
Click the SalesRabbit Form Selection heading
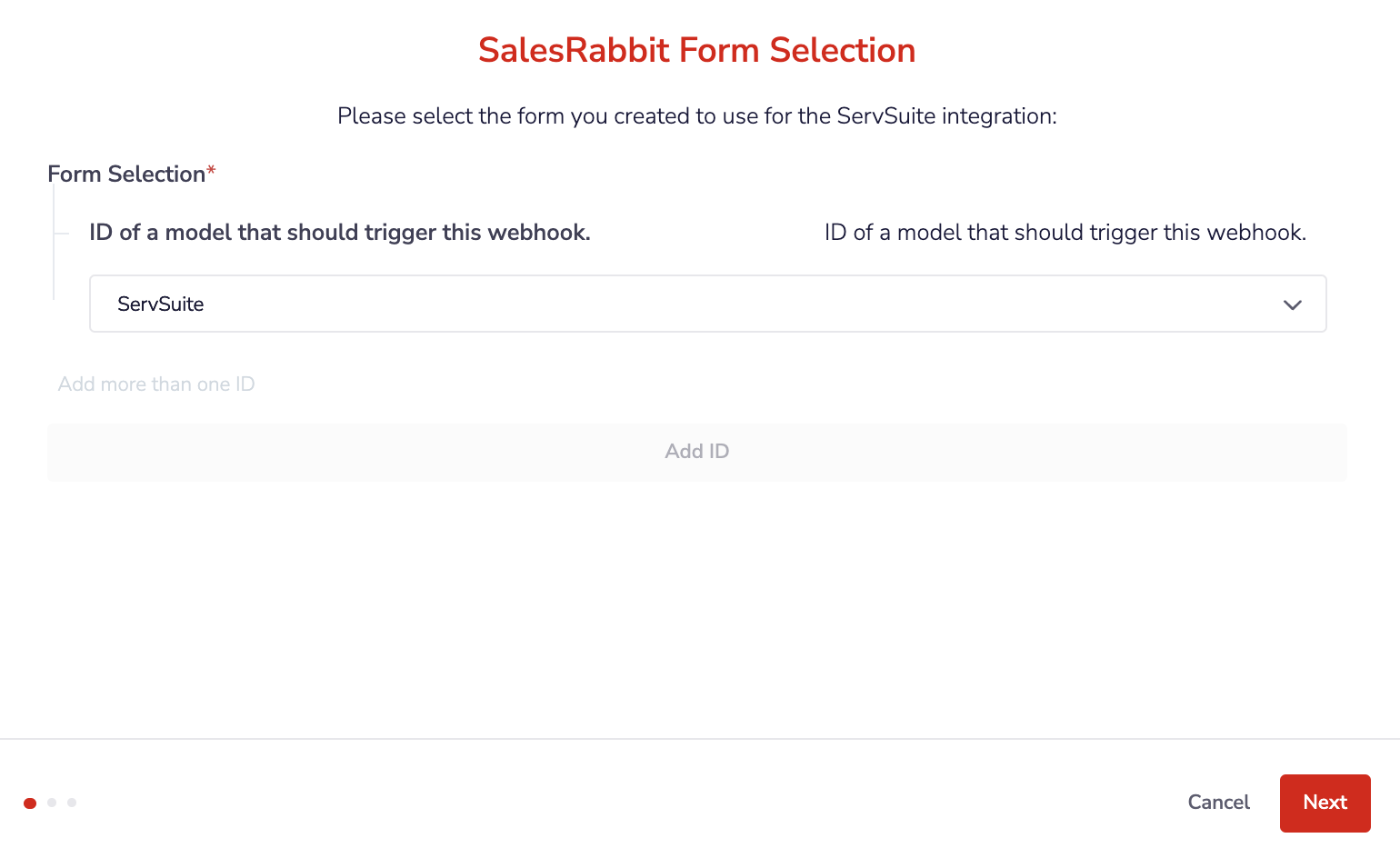(696, 50)
